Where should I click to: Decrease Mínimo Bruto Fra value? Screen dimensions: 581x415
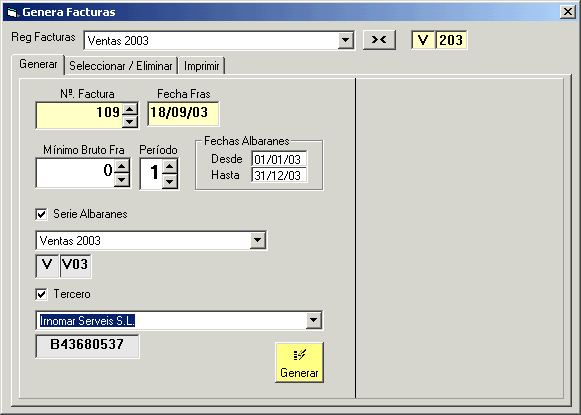point(122,180)
